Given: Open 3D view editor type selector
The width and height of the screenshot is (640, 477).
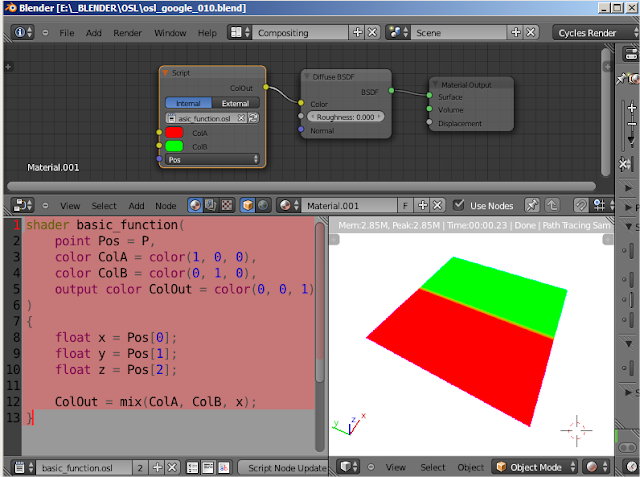Looking at the screenshot, I should click(x=349, y=466).
